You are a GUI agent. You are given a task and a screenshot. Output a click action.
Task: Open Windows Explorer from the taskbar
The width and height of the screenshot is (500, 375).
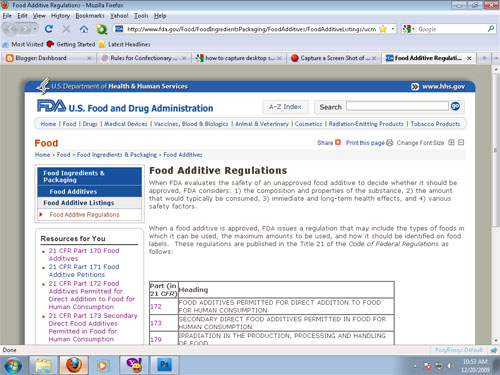pos(43,365)
